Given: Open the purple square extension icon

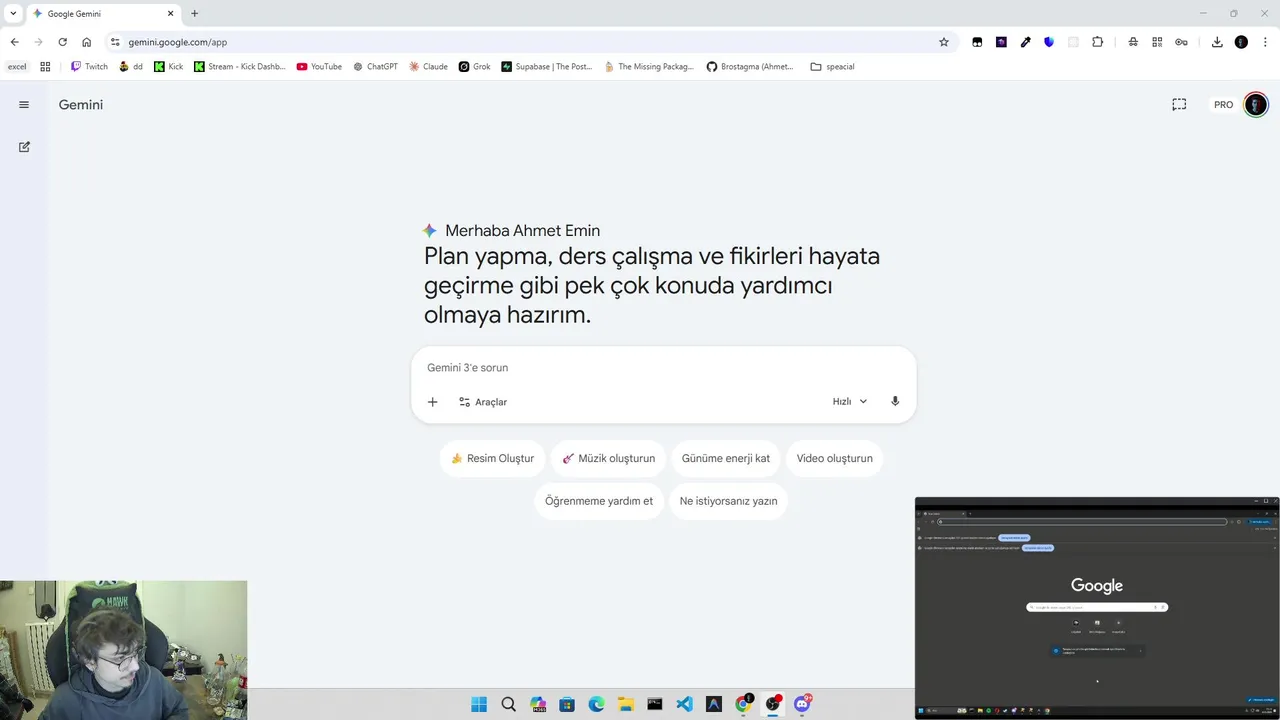Looking at the screenshot, I should [x=1001, y=42].
